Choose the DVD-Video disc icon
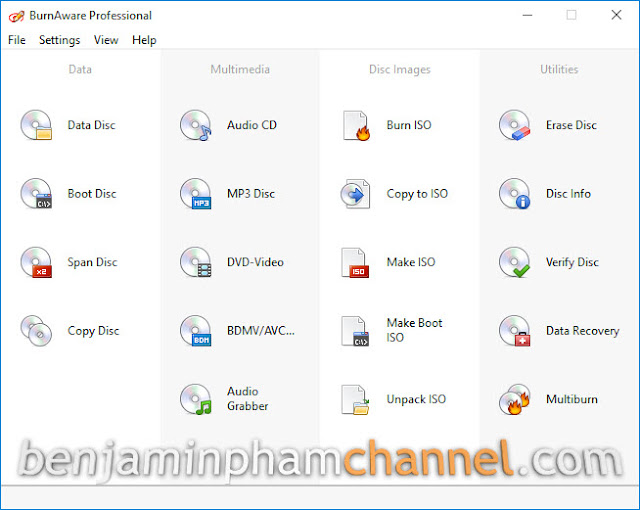 click(x=196, y=262)
